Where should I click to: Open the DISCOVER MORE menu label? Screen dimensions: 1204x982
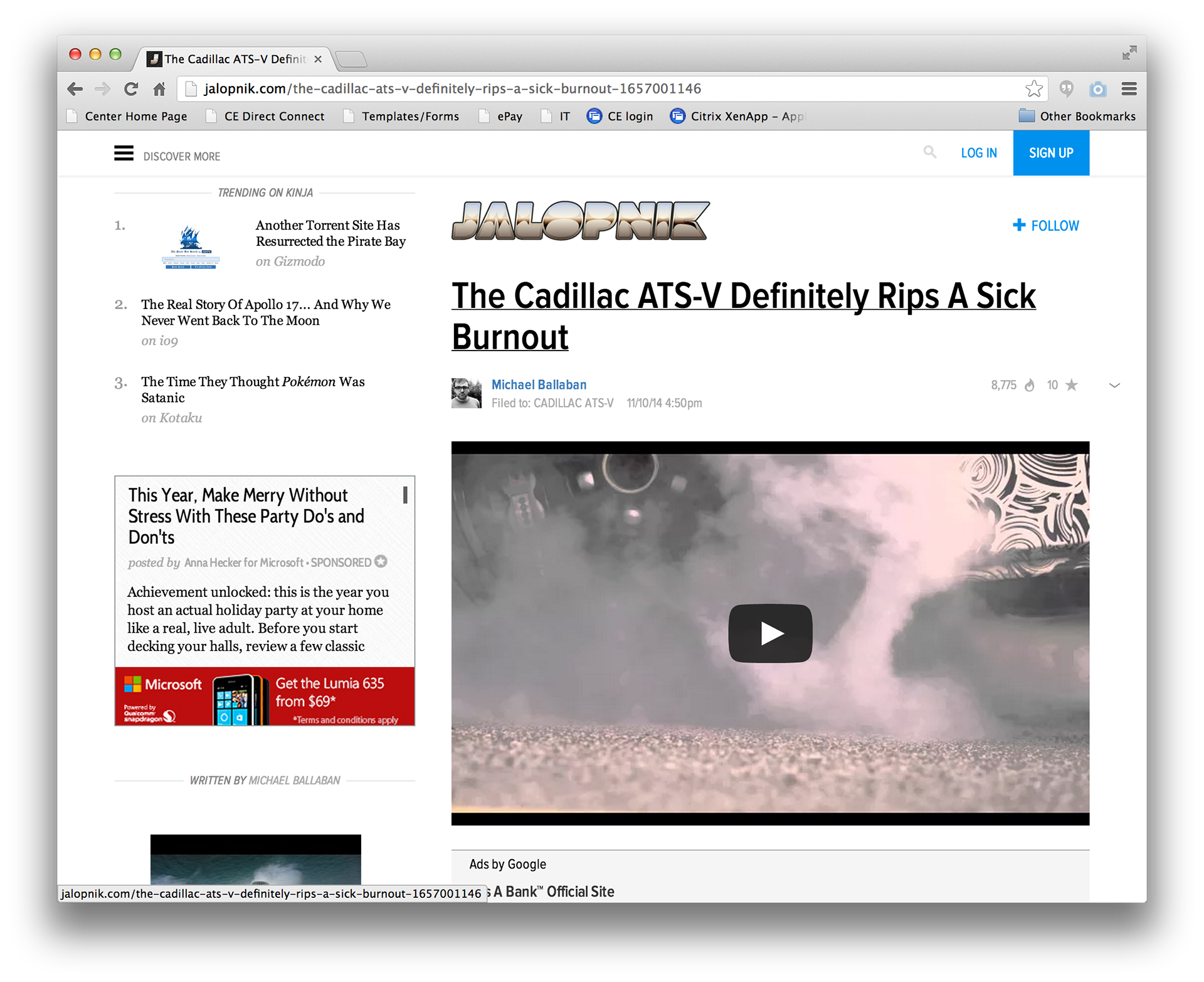point(182,156)
